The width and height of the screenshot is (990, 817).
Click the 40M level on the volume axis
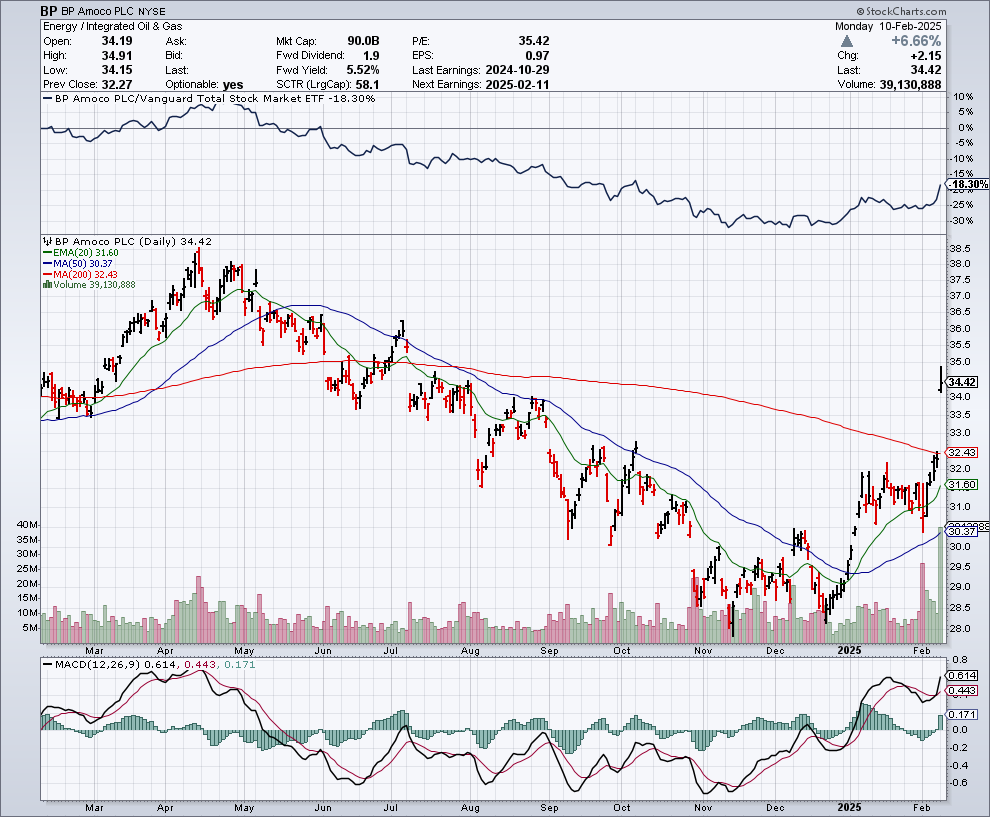pos(27,525)
